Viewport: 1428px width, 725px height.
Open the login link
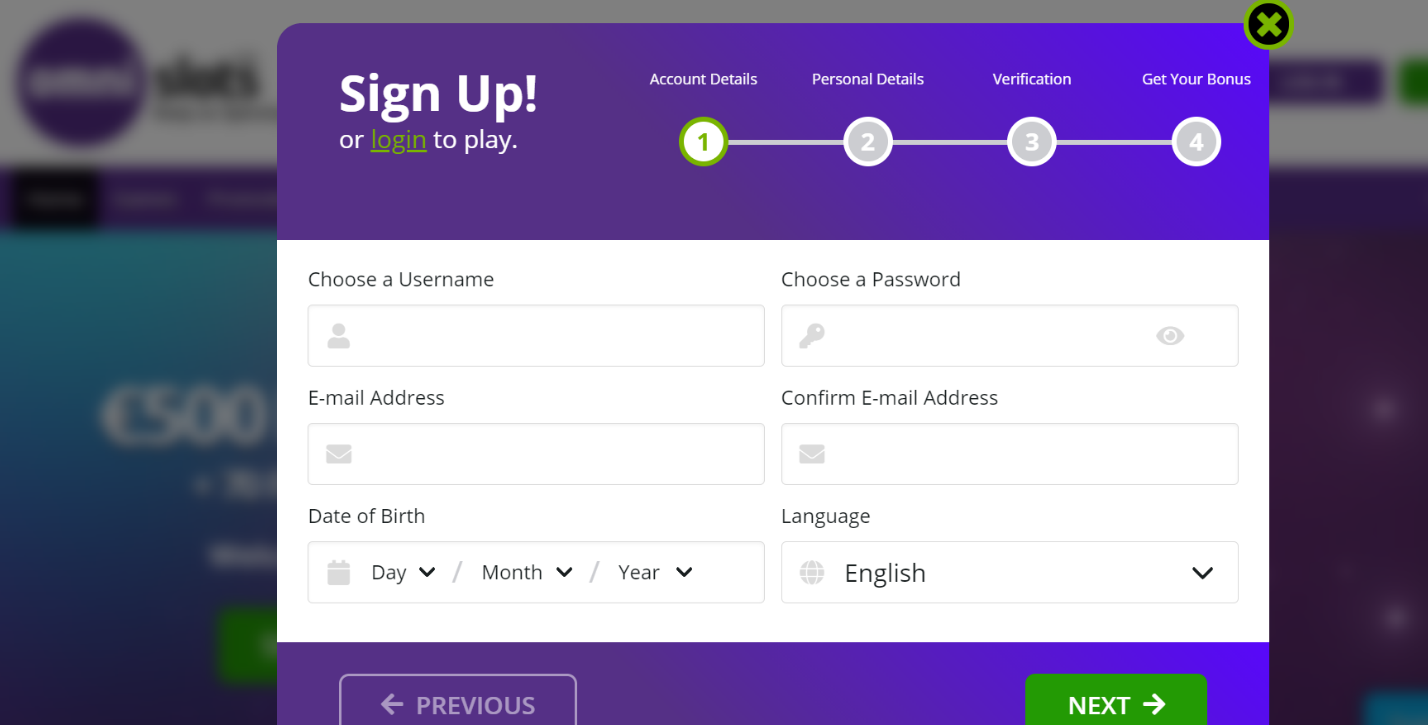399,140
